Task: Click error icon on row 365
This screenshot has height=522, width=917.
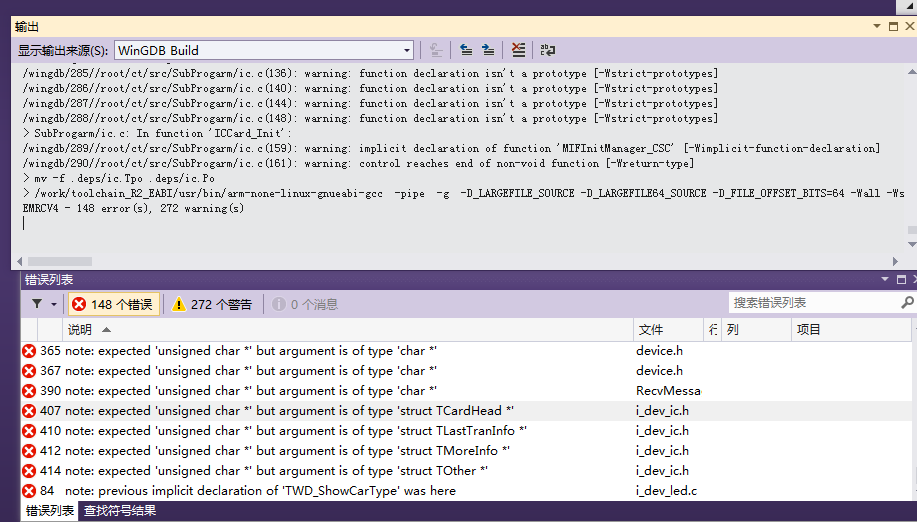Action: tap(29, 351)
